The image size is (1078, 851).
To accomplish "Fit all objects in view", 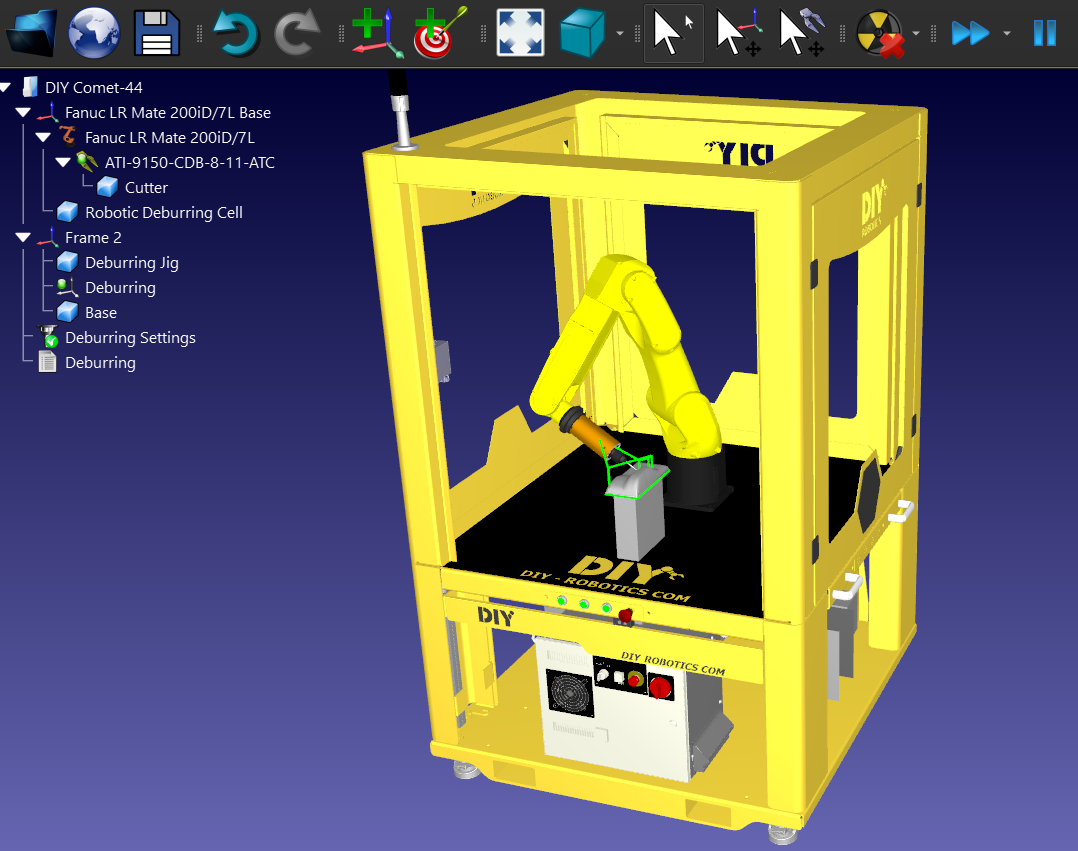I will 520,32.
